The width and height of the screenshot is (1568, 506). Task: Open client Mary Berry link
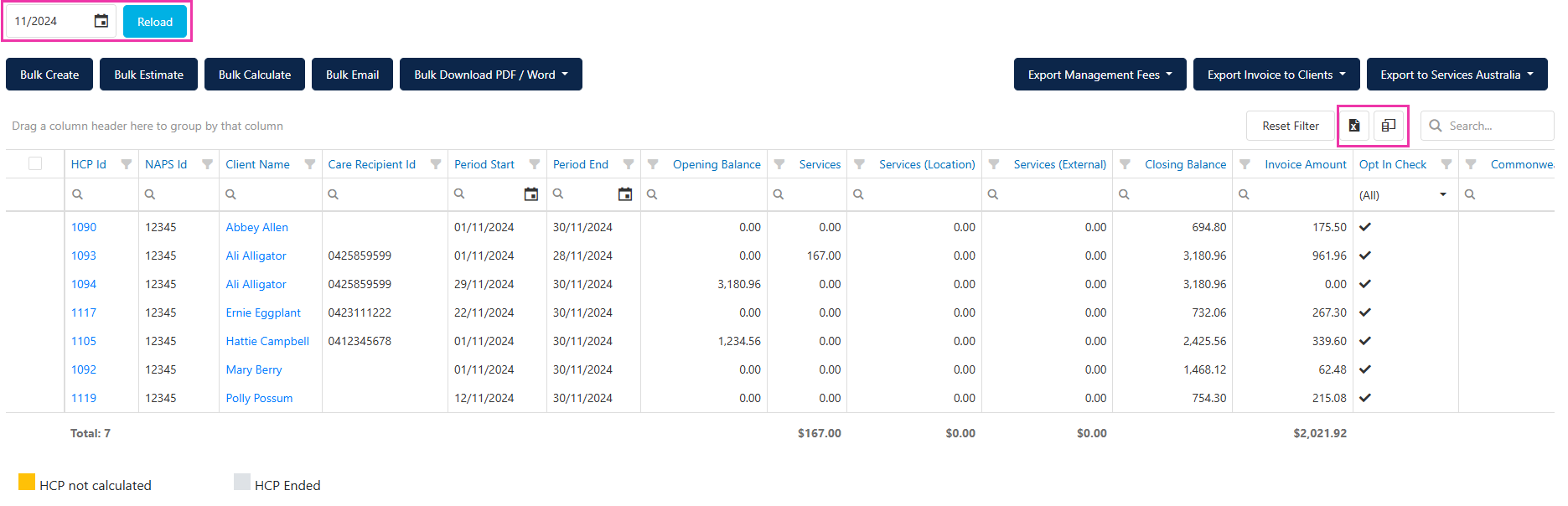pos(254,369)
